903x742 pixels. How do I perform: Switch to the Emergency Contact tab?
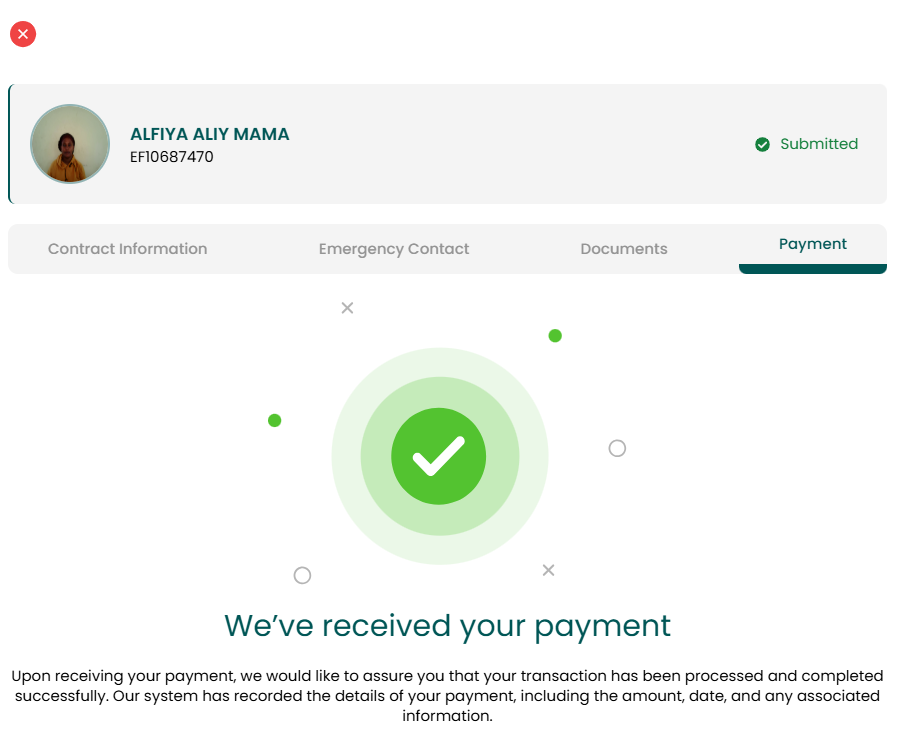click(x=394, y=249)
